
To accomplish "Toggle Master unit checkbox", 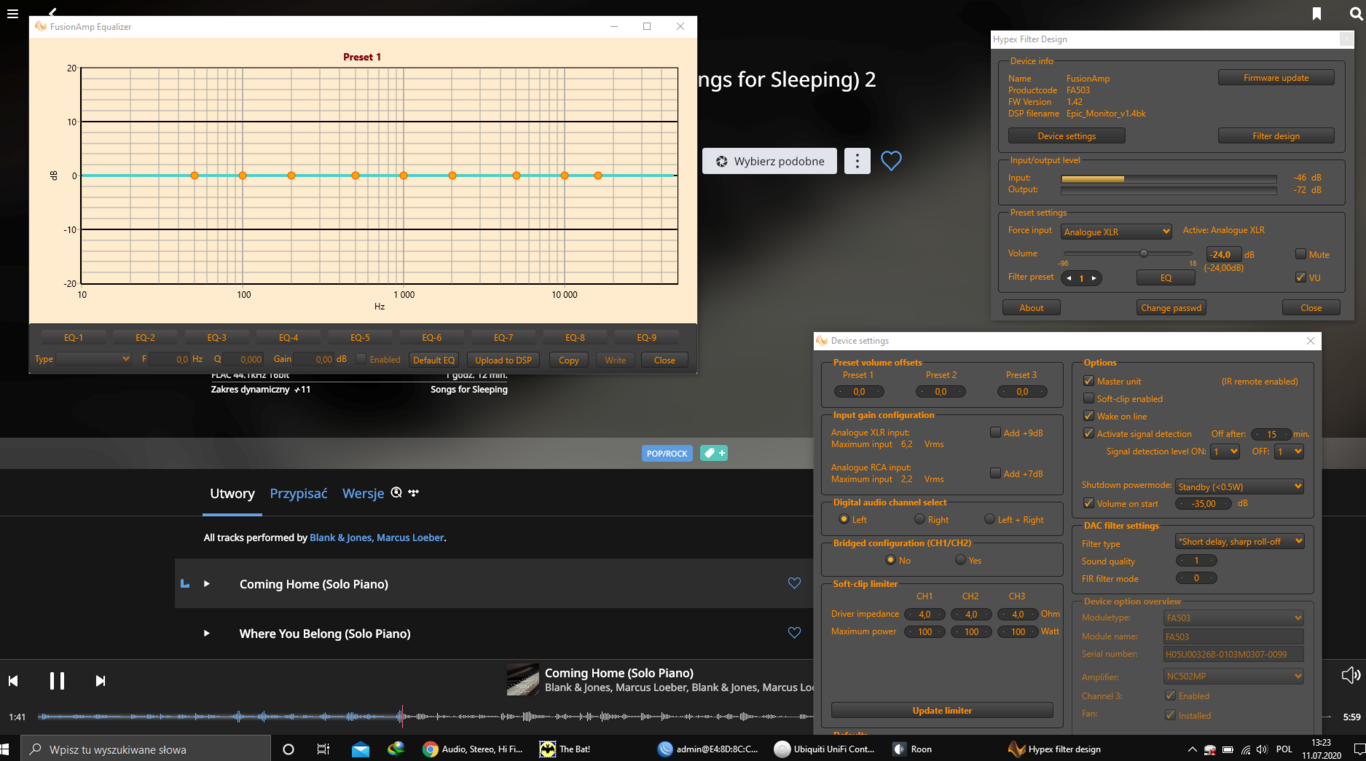I will tap(1089, 381).
